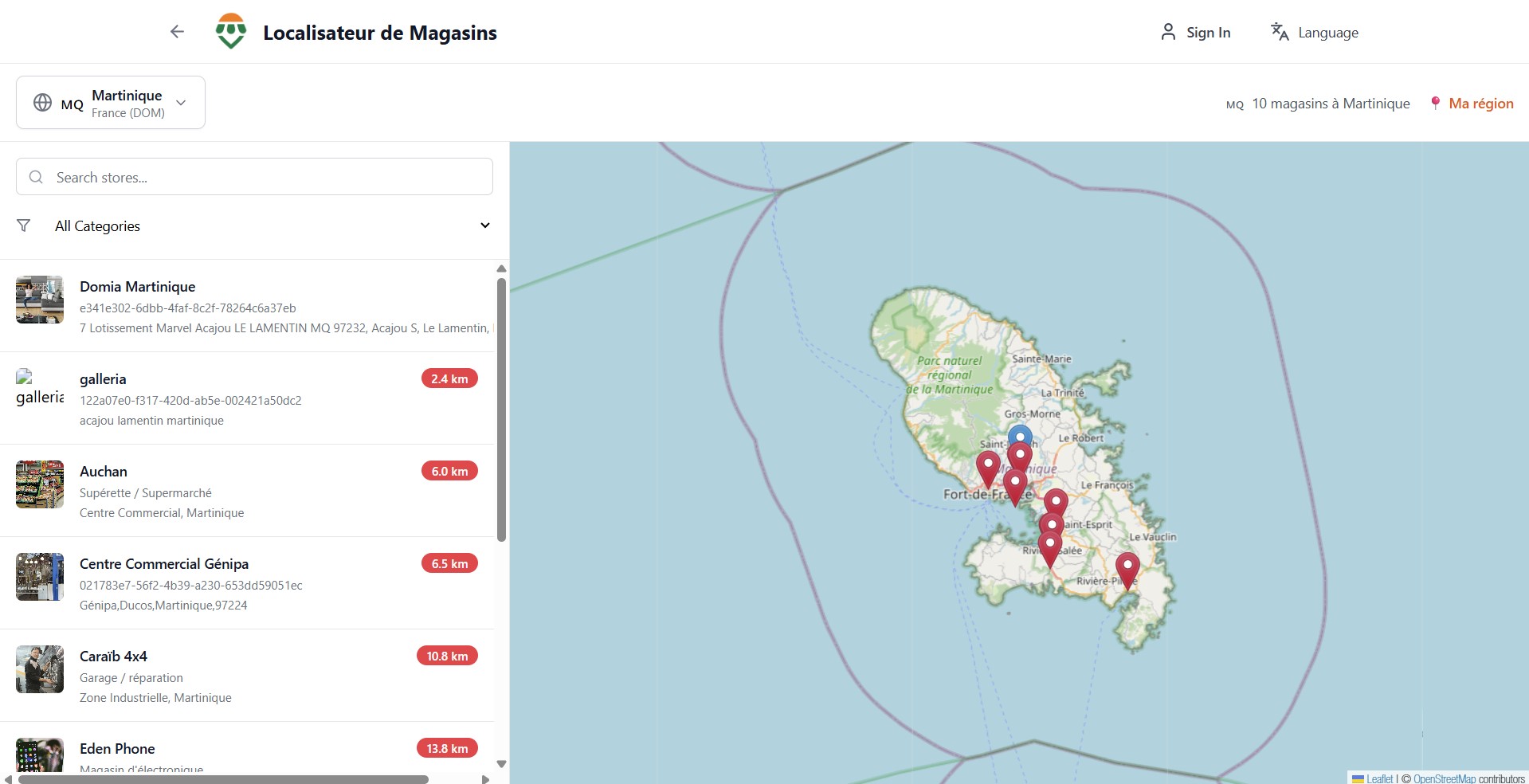Click the Domia address starting 7 Lotissement Marvel Acajou
This screenshot has height=784, width=1529.
[286, 328]
